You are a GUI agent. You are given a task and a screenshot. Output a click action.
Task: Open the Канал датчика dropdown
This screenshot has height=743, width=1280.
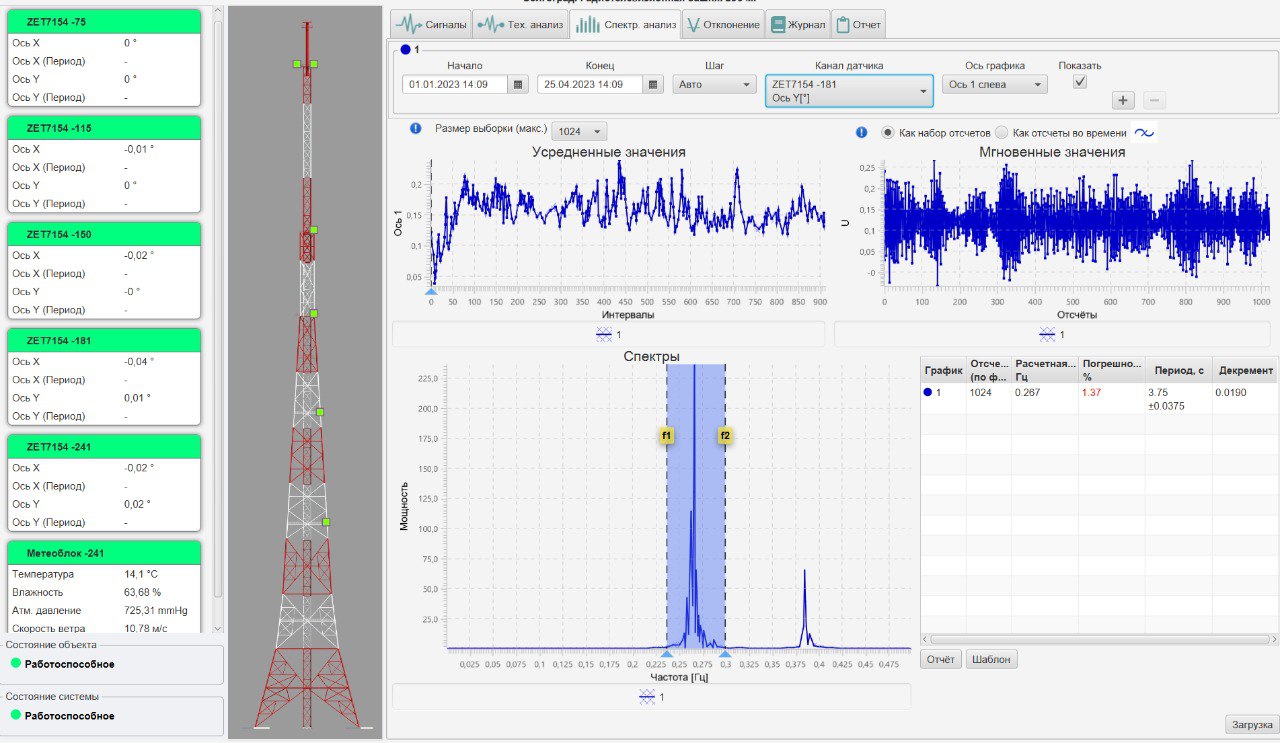point(848,91)
